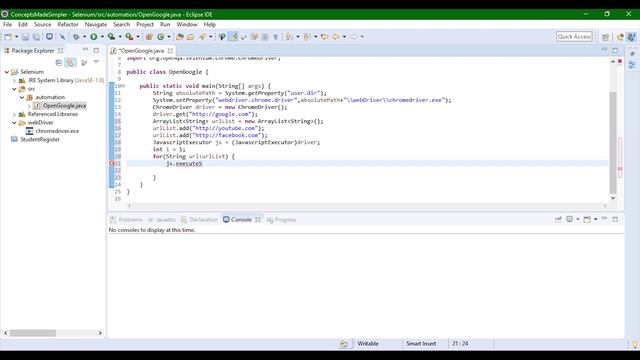Toggle Word Wrap toolbar icon
Viewport: 640px width, 360px height.
click(254, 37)
